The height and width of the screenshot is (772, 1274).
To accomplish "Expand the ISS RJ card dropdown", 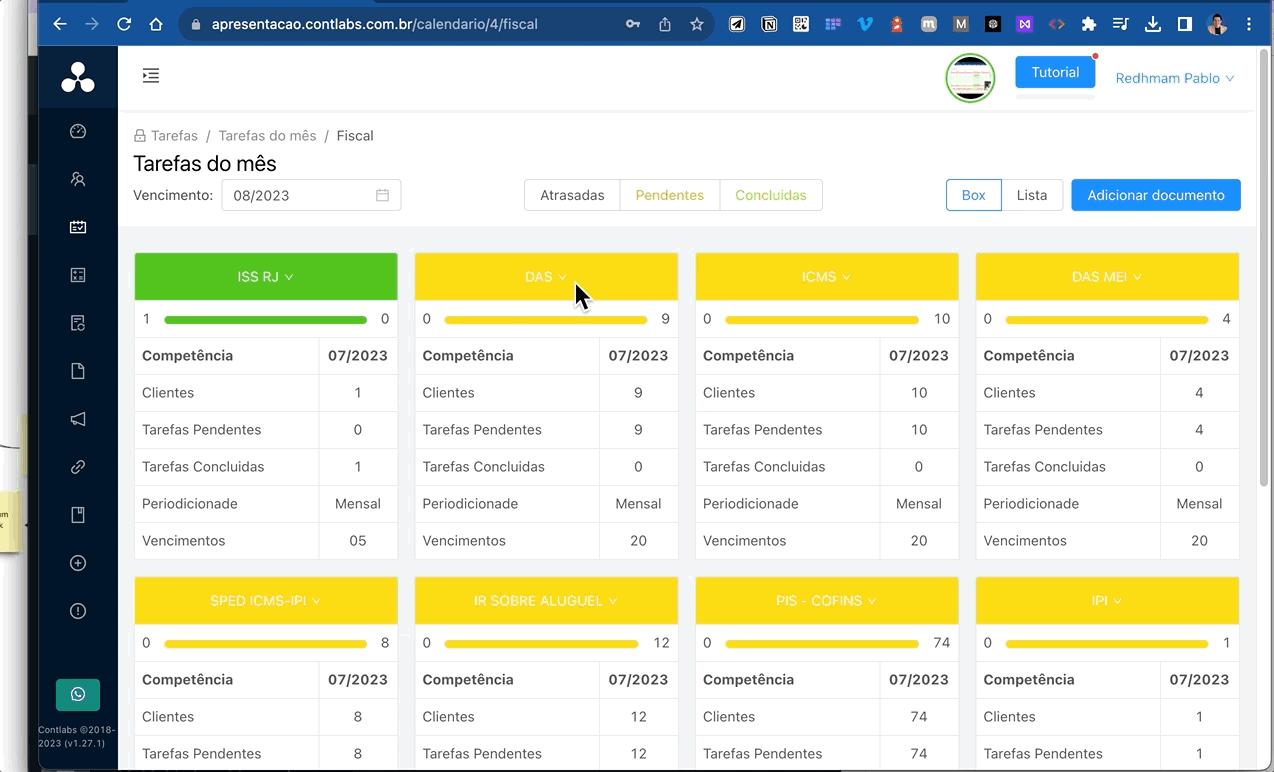I will (x=266, y=277).
